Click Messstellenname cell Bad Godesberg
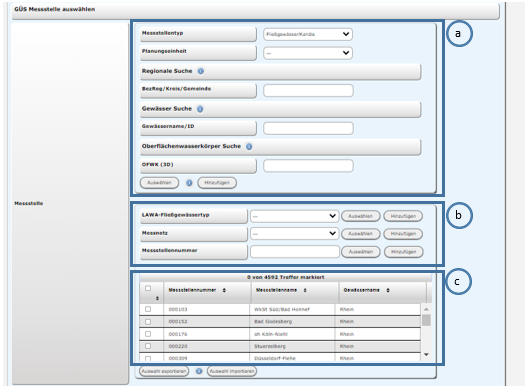525x389 pixels. pyautogui.click(x=292, y=322)
